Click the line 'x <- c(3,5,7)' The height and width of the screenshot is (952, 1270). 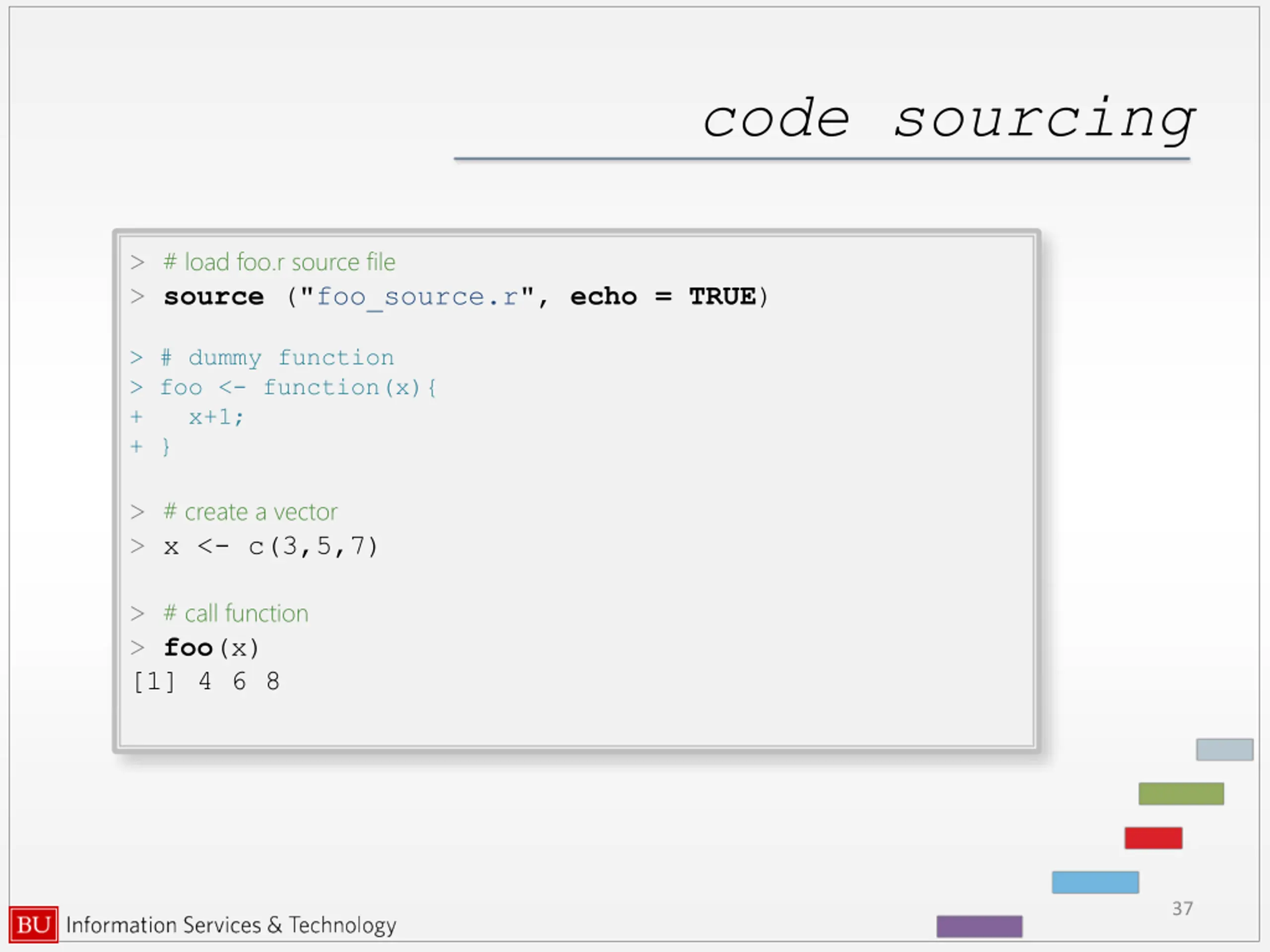tap(270, 546)
